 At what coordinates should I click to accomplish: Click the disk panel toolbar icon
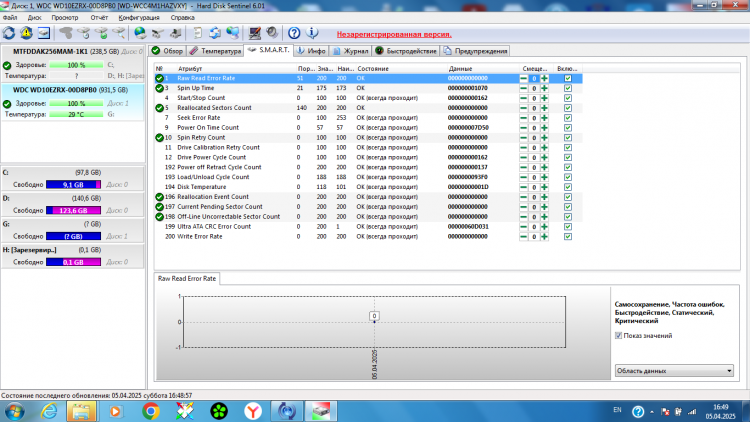(44, 33)
